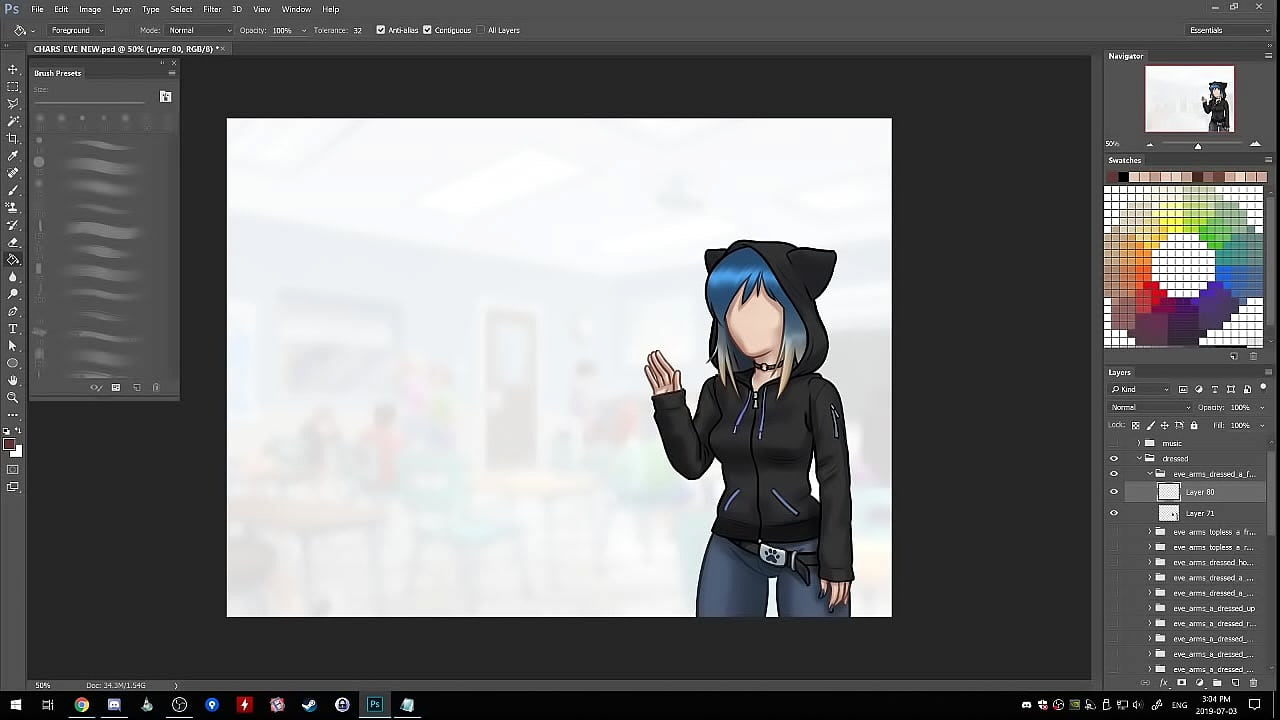Screen dimensions: 1280x720
Task: Select the Move tool
Action: [x=13, y=69]
